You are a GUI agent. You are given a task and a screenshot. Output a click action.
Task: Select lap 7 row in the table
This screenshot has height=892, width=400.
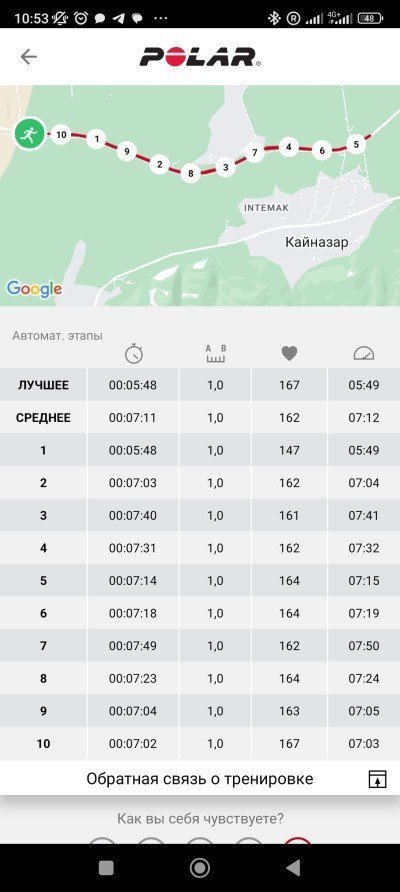click(200, 646)
